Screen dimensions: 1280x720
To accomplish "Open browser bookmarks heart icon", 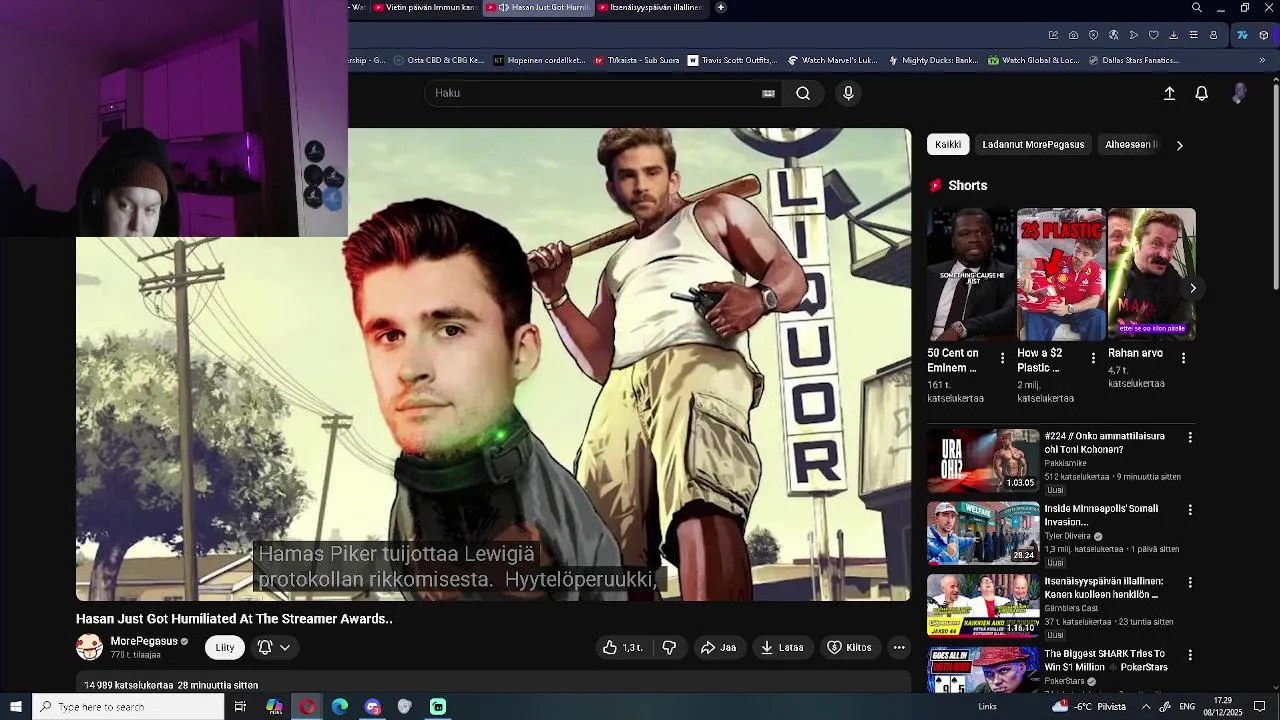I will (1153, 35).
